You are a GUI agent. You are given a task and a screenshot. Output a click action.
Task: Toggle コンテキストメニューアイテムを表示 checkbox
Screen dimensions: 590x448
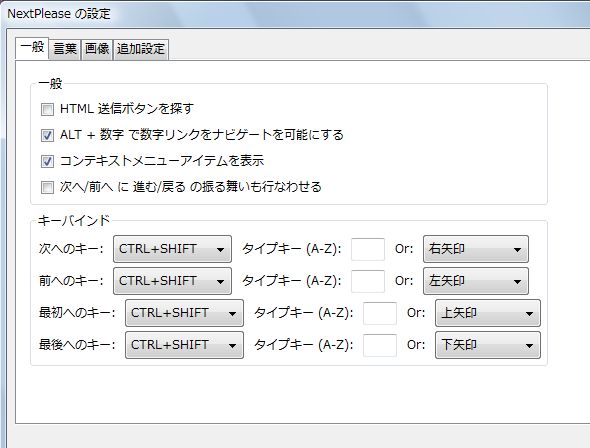pyautogui.click(x=47, y=161)
